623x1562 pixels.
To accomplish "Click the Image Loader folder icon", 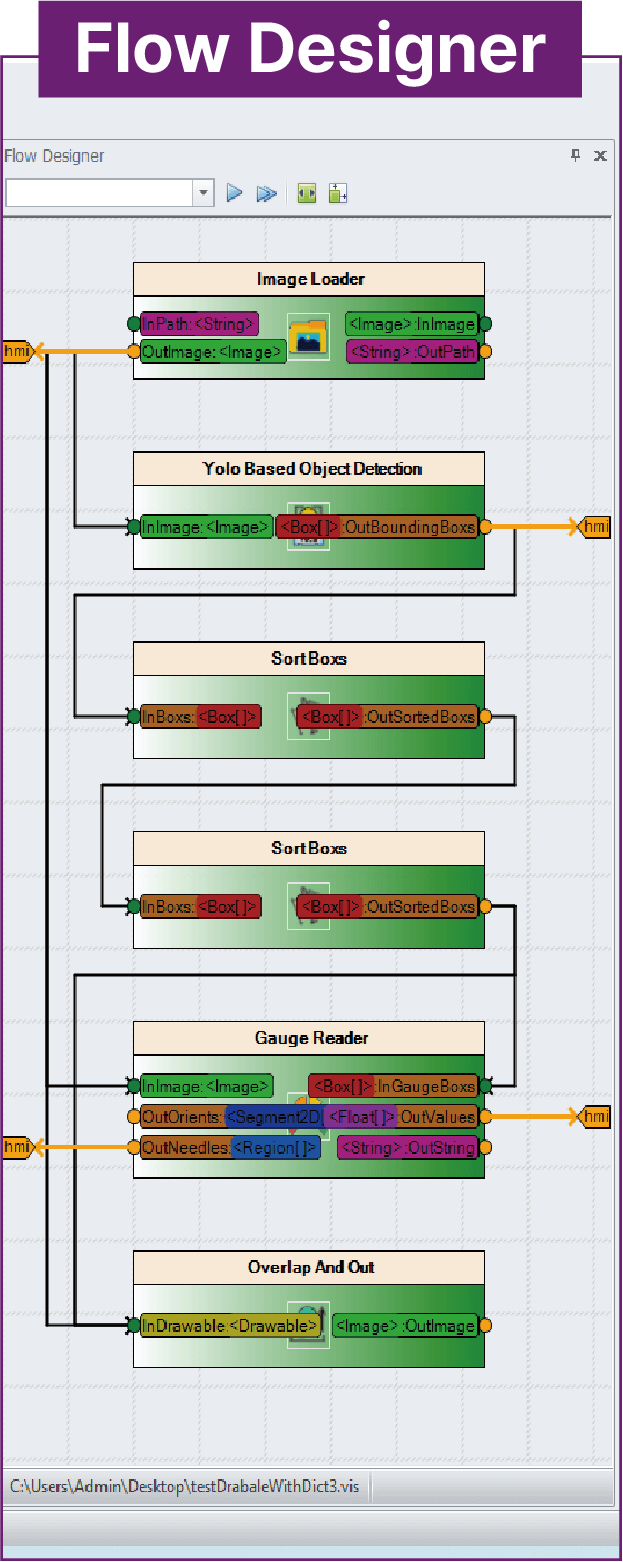I will (307, 337).
